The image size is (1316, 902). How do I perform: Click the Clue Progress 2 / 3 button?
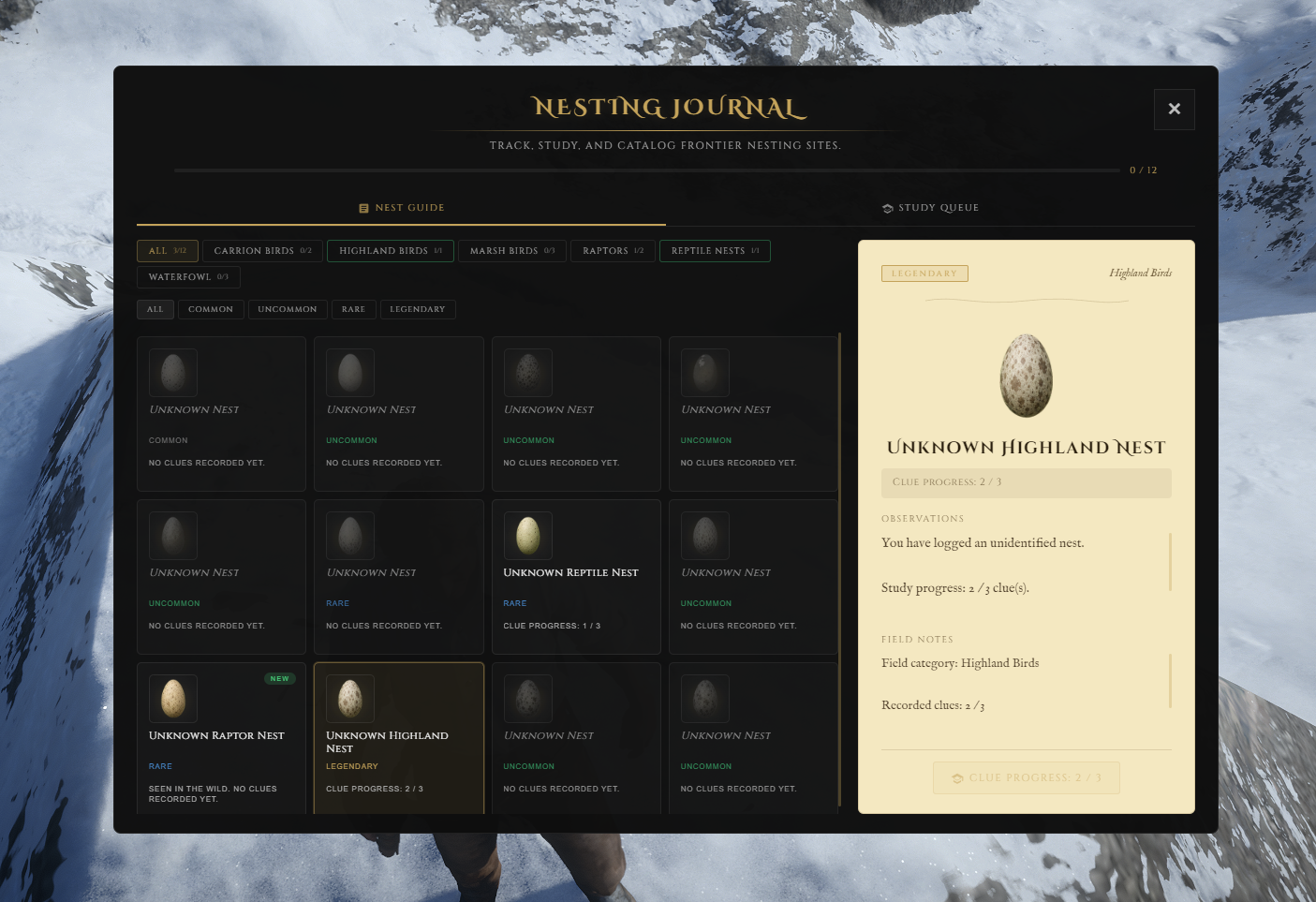tap(1027, 778)
